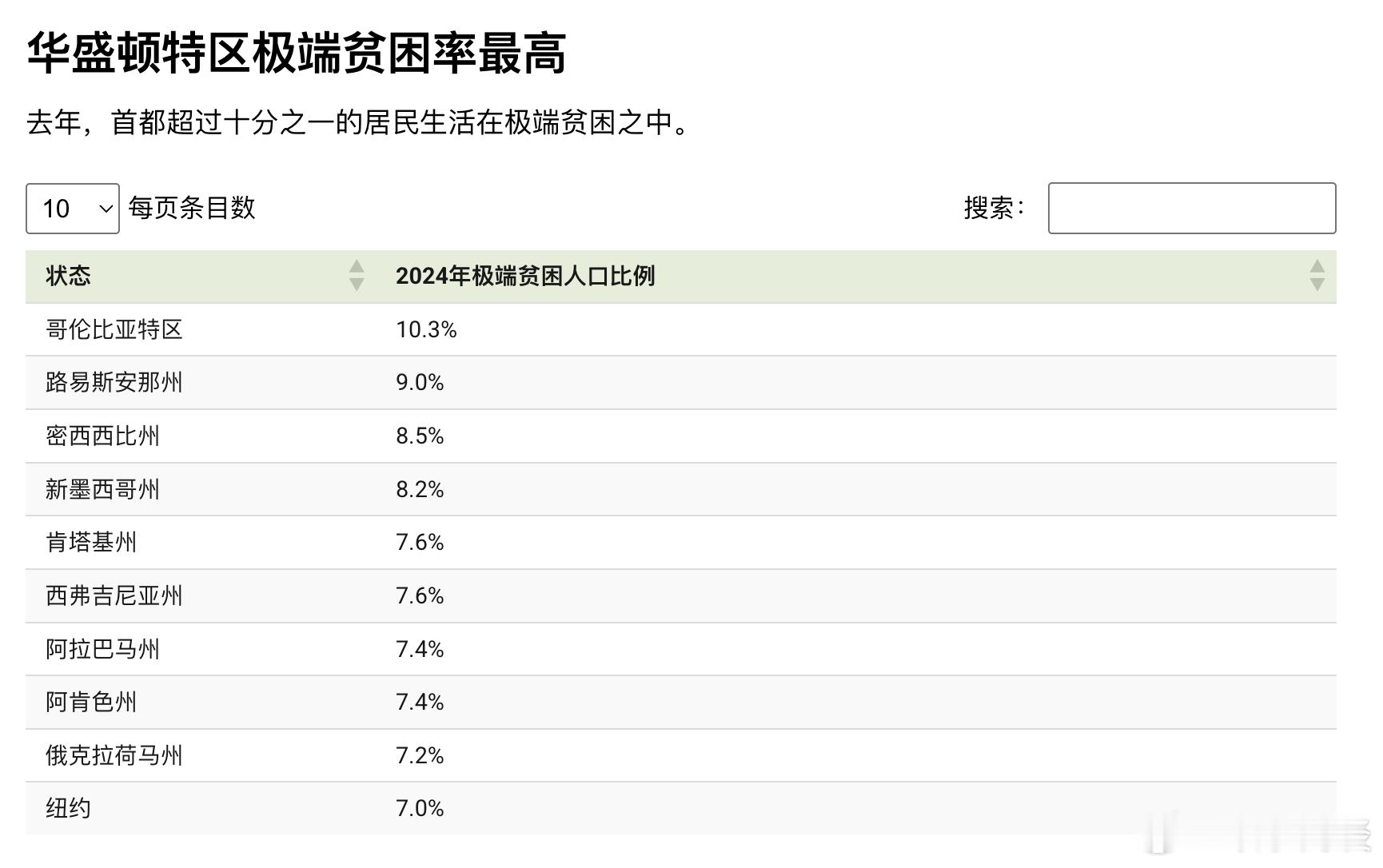Viewport: 1383px width, 868px height.
Task: Click the 状态 column header
Action: tap(69, 276)
